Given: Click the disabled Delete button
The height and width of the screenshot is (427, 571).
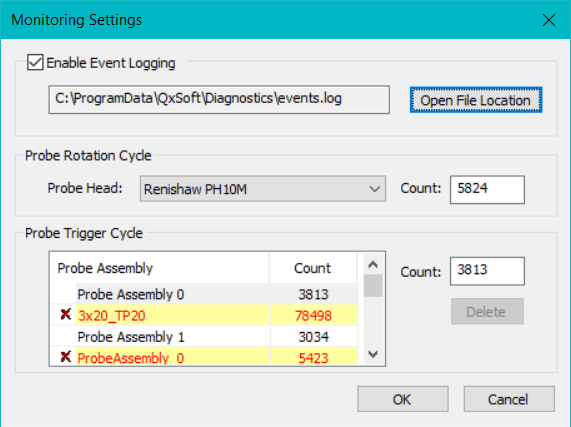Looking at the screenshot, I should (487, 311).
